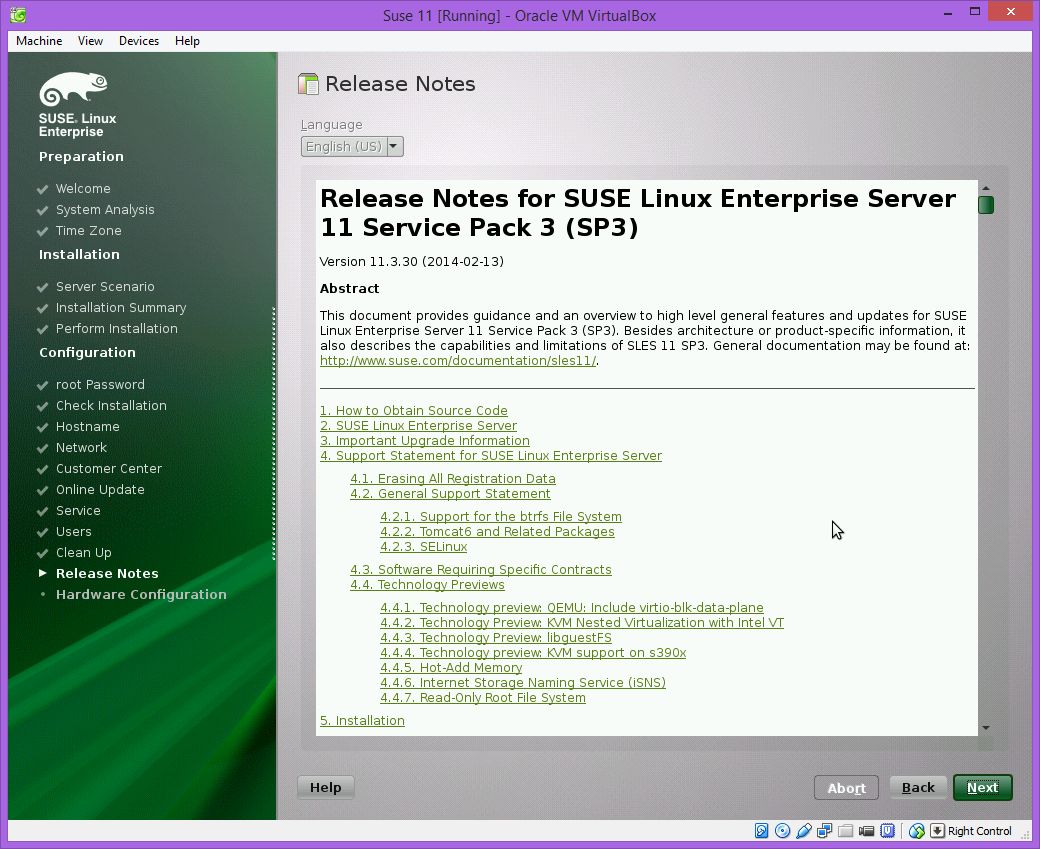1040x849 pixels.
Task: Click 'System Analysis' step in sidebar
Action: [105, 210]
